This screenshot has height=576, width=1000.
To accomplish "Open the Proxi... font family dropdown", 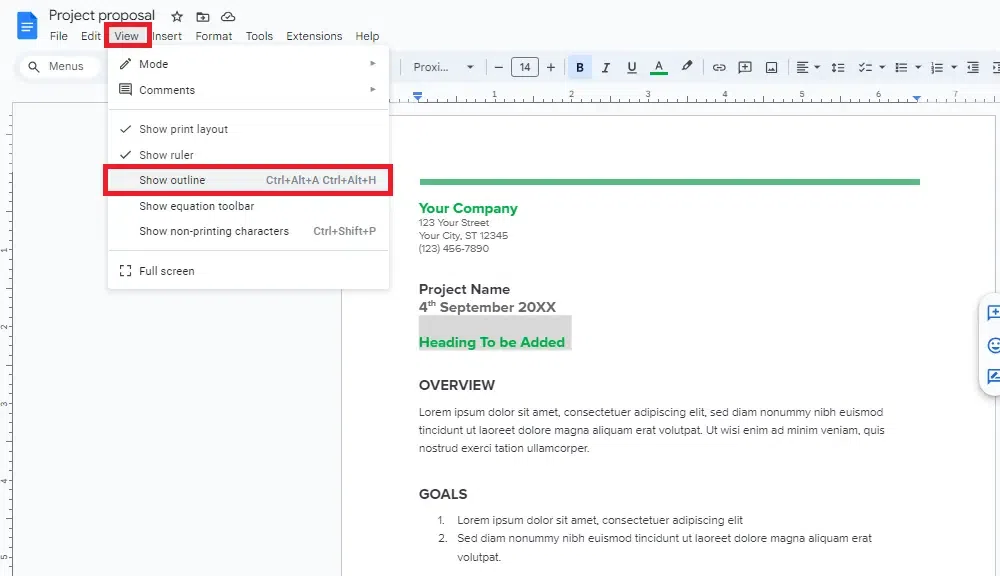I will (x=443, y=67).
